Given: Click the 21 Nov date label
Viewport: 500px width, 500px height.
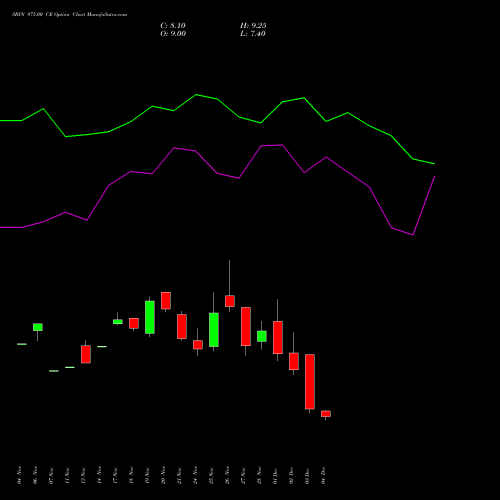Looking at the screenshot, I should [179, 475].
